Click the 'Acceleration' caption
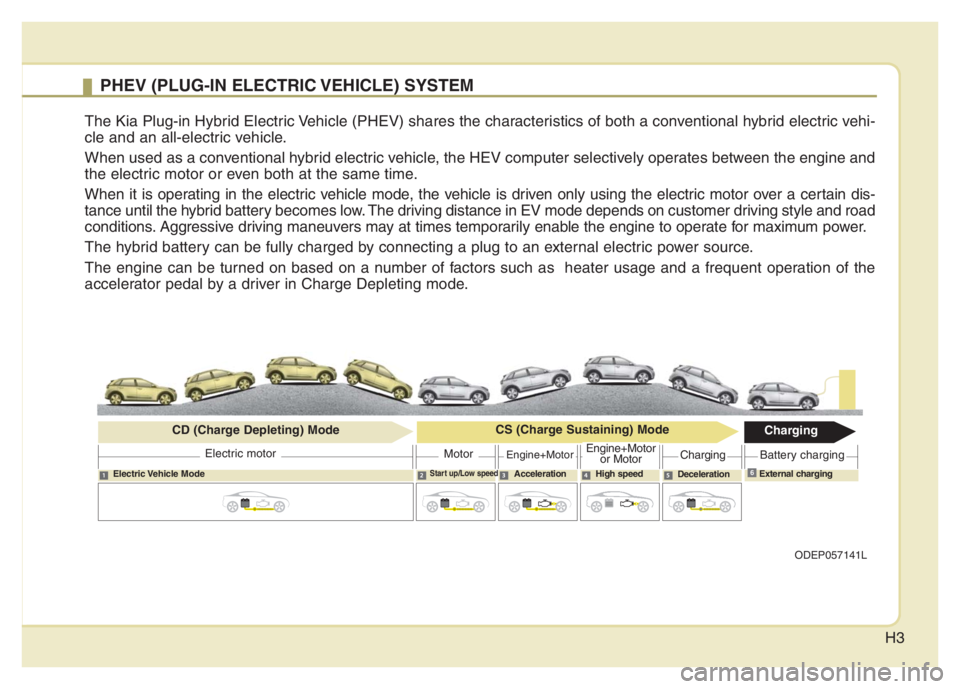This screenshot has width=960, height=689. [539, 474]
